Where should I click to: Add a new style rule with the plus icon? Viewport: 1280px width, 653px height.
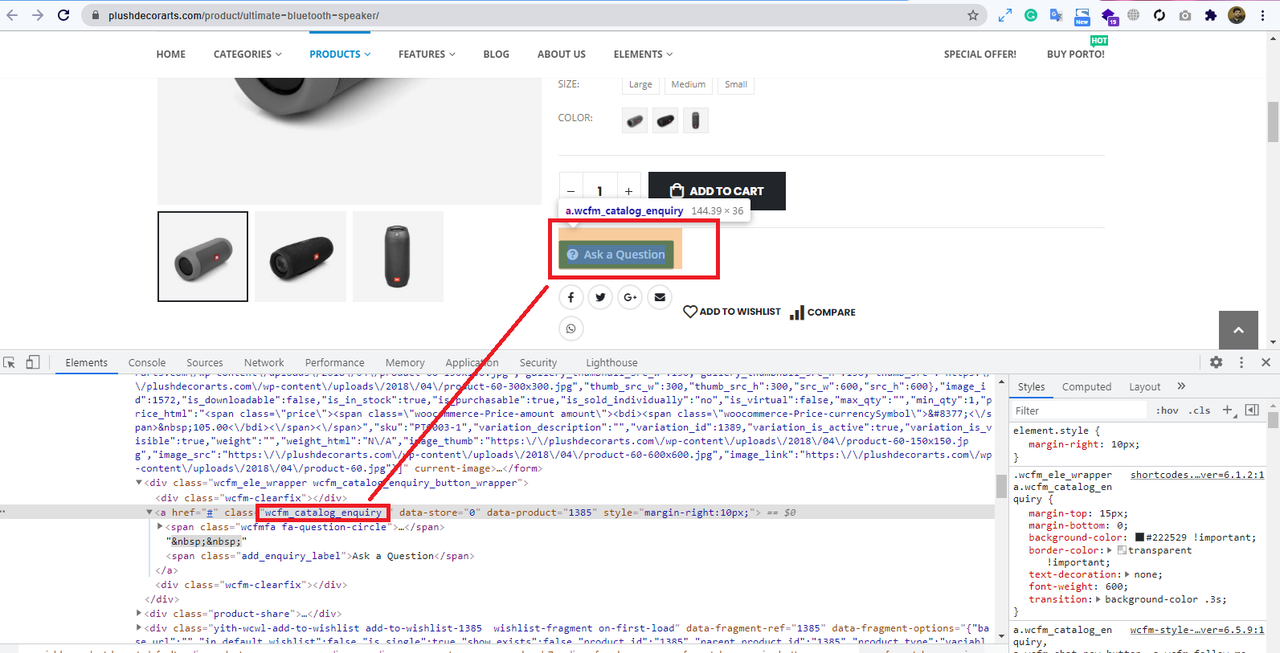[x=1228, y=410]
